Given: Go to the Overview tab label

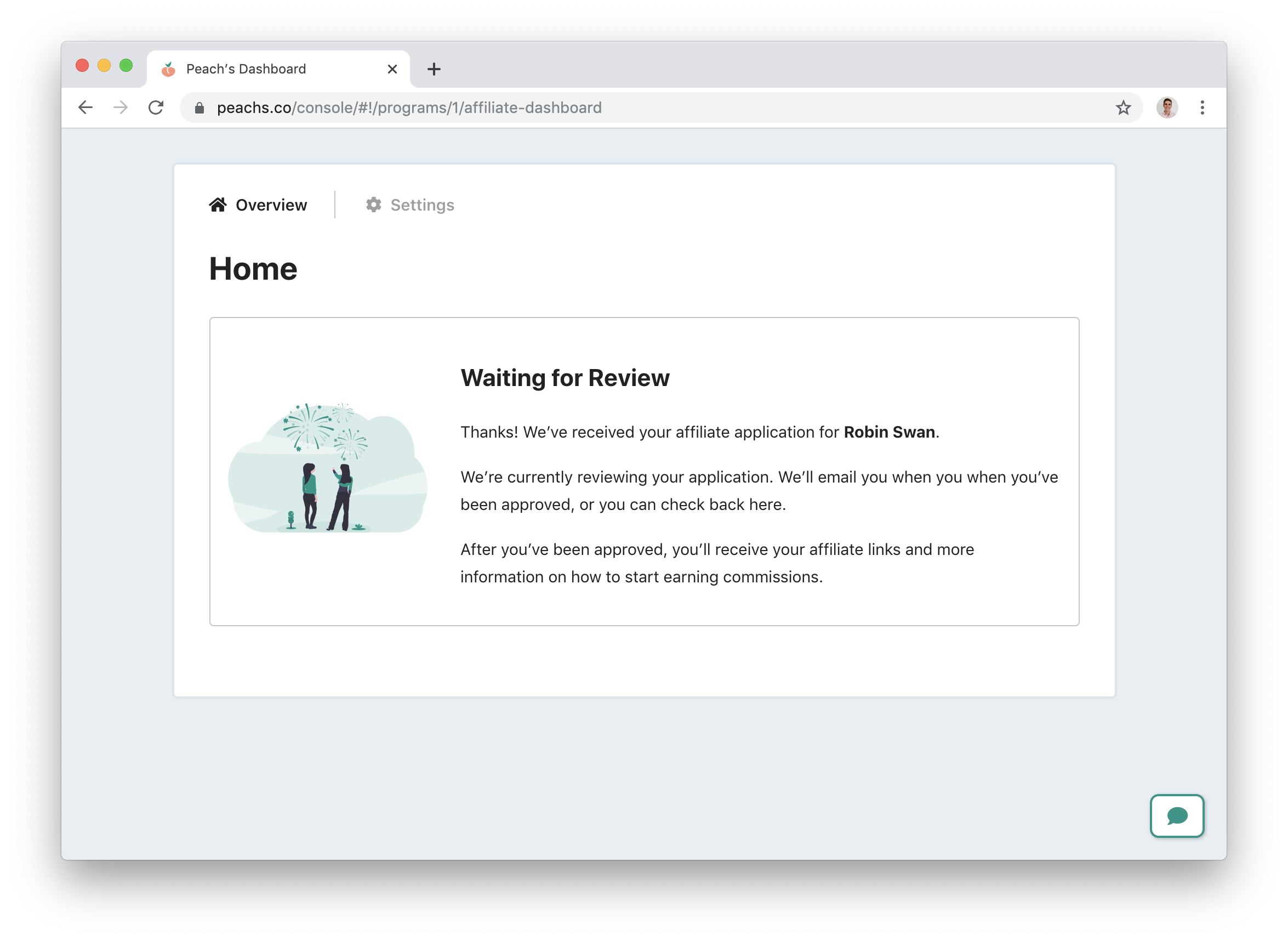Looking at the screenshot, I should 271,205.
